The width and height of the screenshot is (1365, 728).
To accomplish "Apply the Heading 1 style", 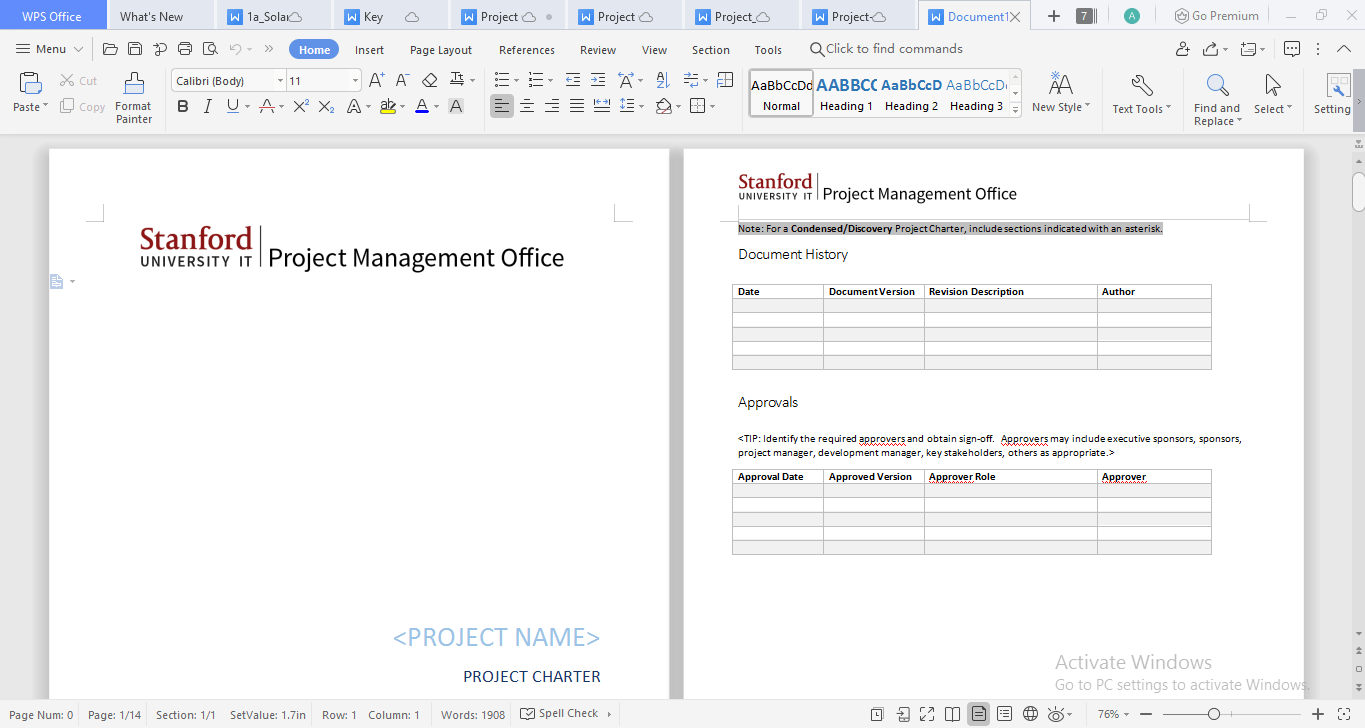I will [x=846, y=94].
